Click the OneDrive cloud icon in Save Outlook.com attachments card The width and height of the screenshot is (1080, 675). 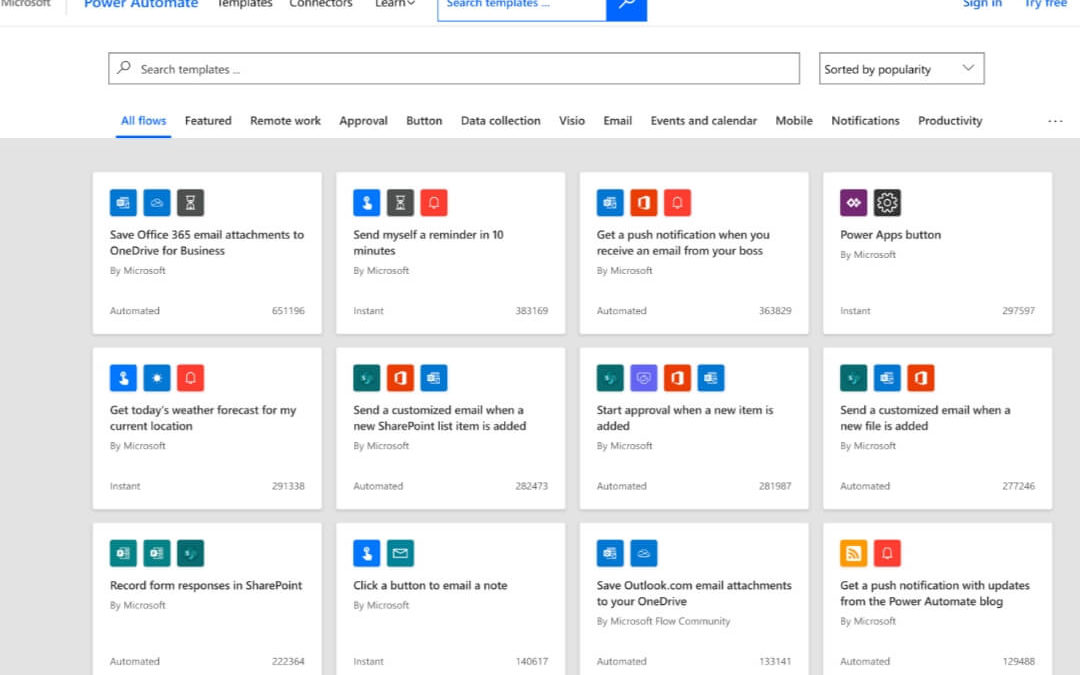tap(644, 553)
